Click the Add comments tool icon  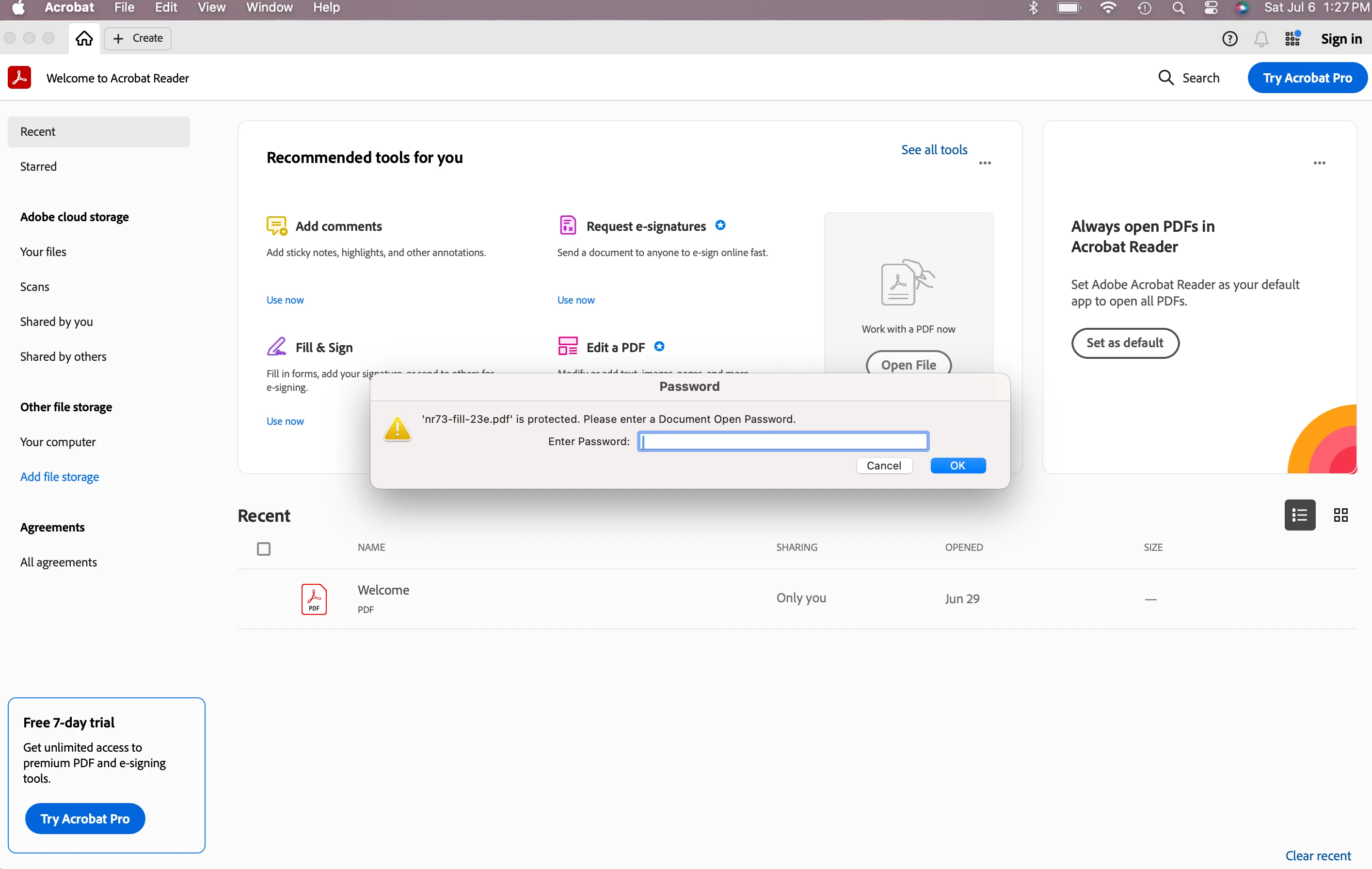pyautogui.click(x=276, y=225)
